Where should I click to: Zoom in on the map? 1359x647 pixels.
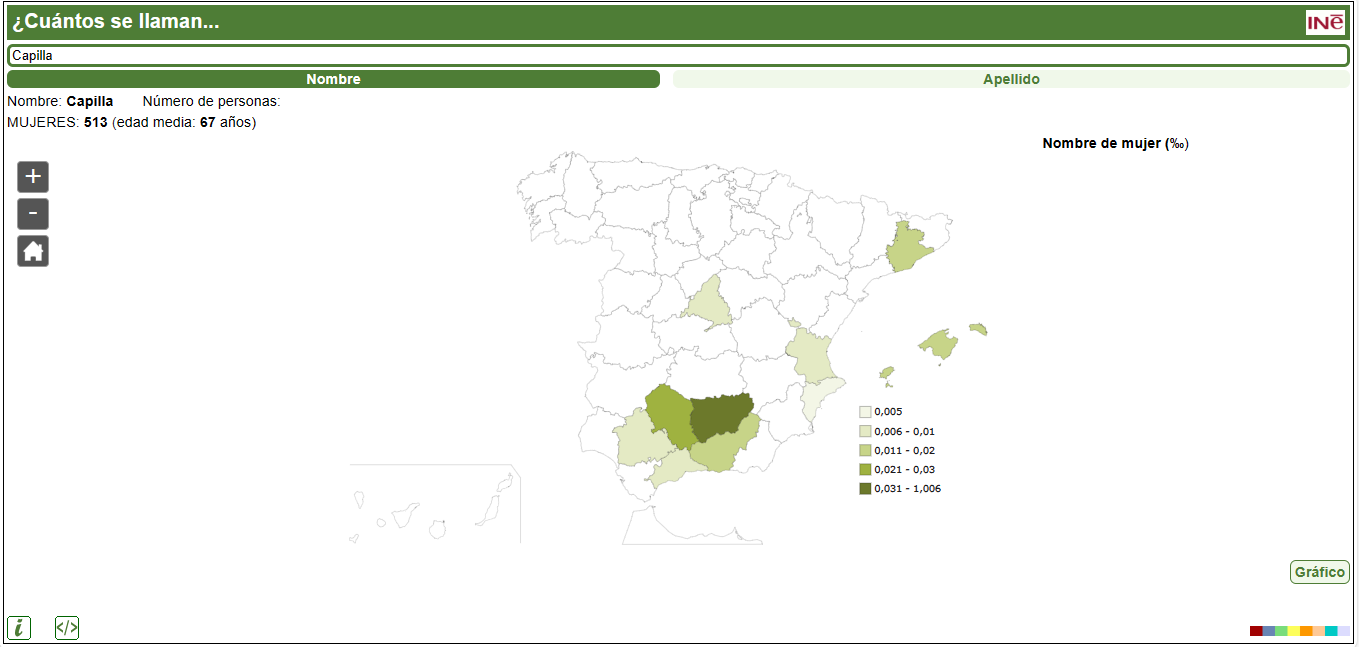33,177
